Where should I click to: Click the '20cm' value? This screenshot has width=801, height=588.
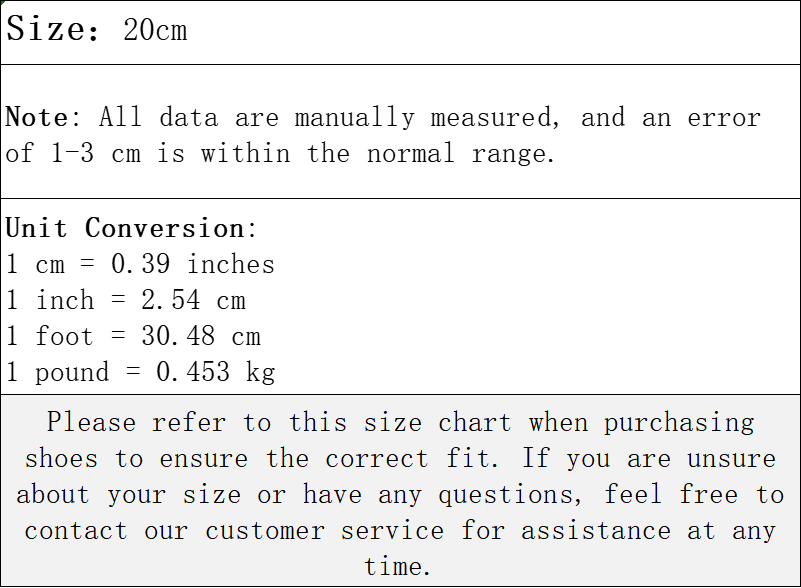155,30
